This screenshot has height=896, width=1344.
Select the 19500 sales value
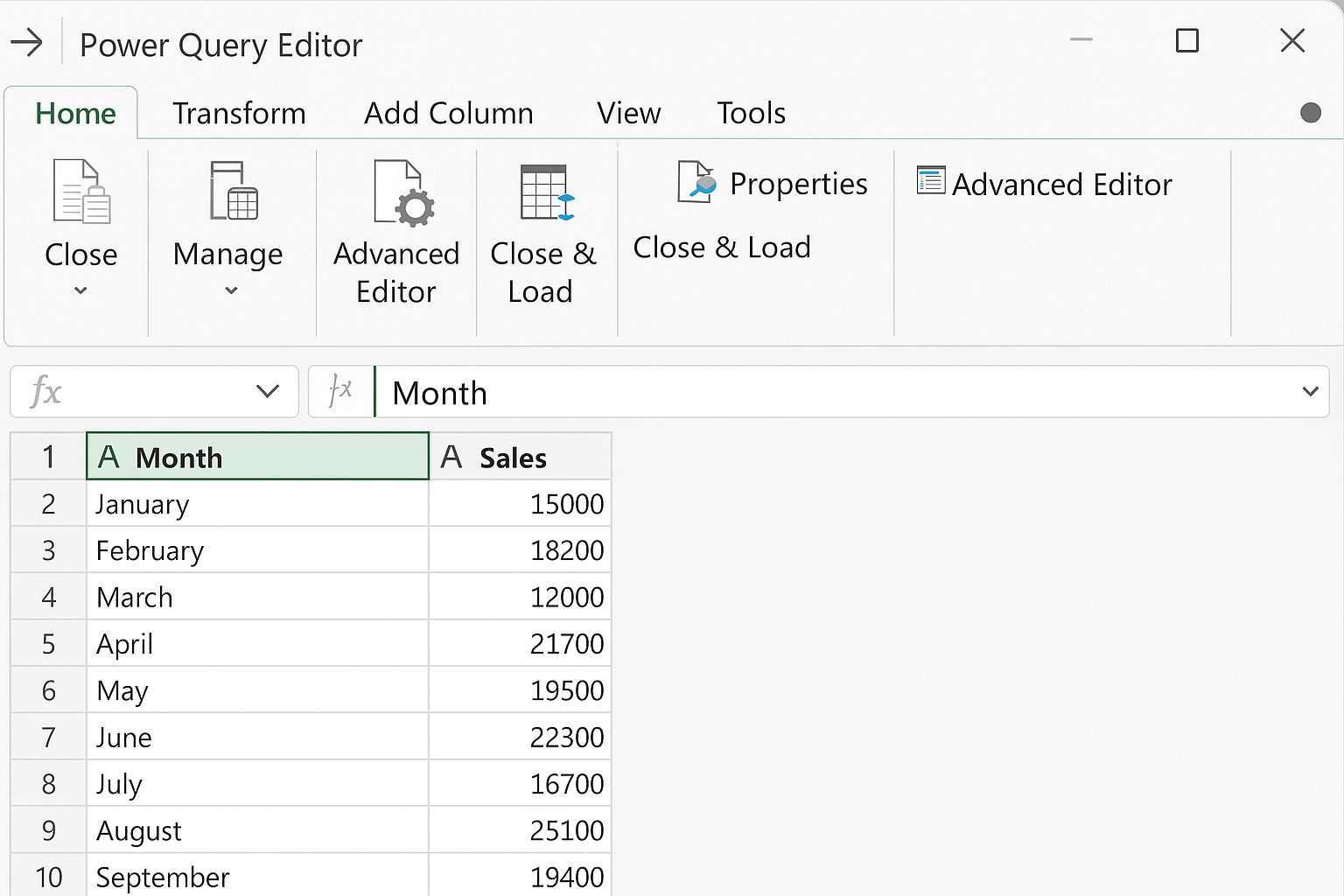tap(520, 689)
